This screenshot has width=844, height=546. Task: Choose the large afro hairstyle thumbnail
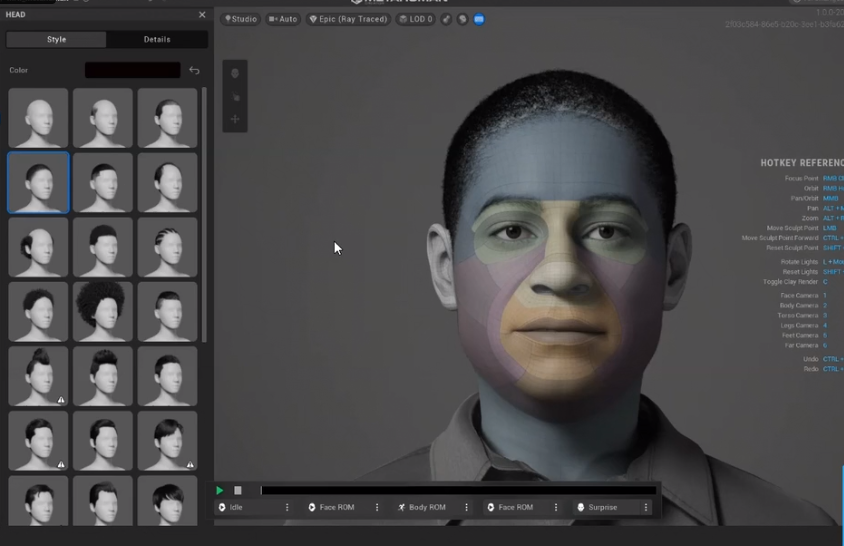point(102,310)
